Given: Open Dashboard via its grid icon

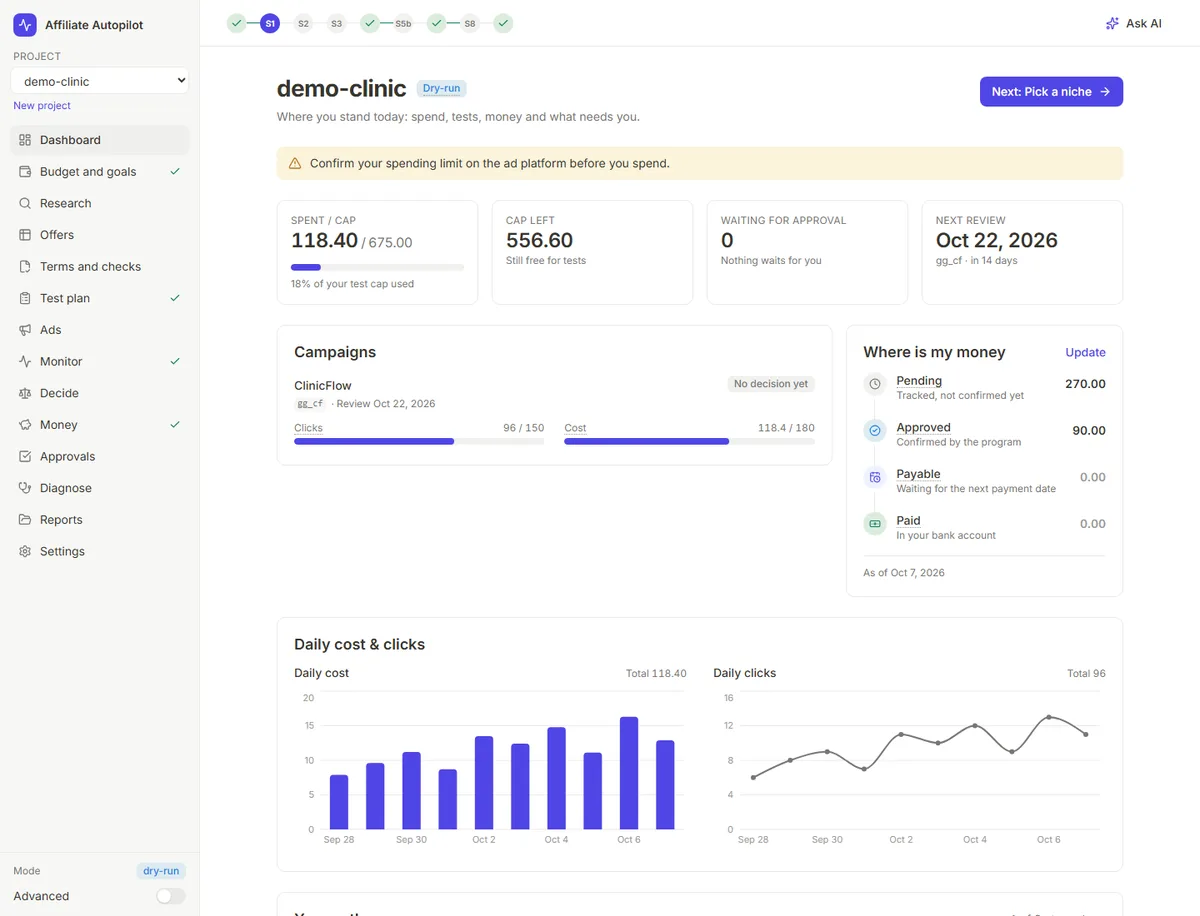Looking at the screenshot, I should pyautogui.click(x=25, y=140).
